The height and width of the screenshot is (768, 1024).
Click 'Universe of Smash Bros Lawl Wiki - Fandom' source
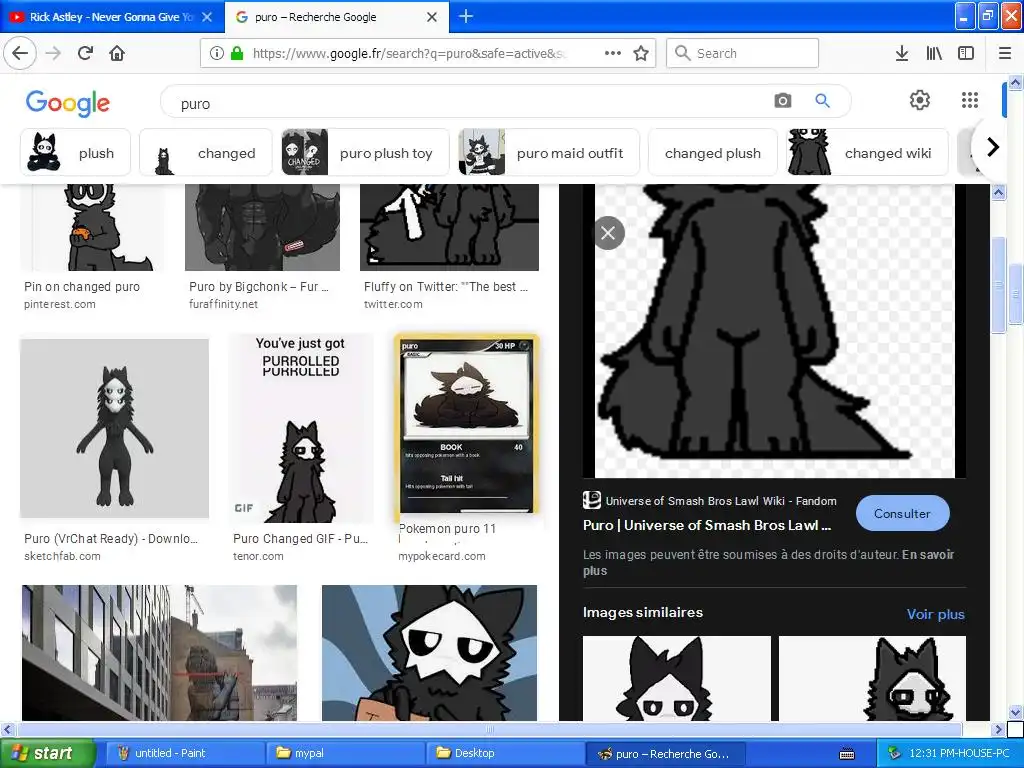pos(721,501)
